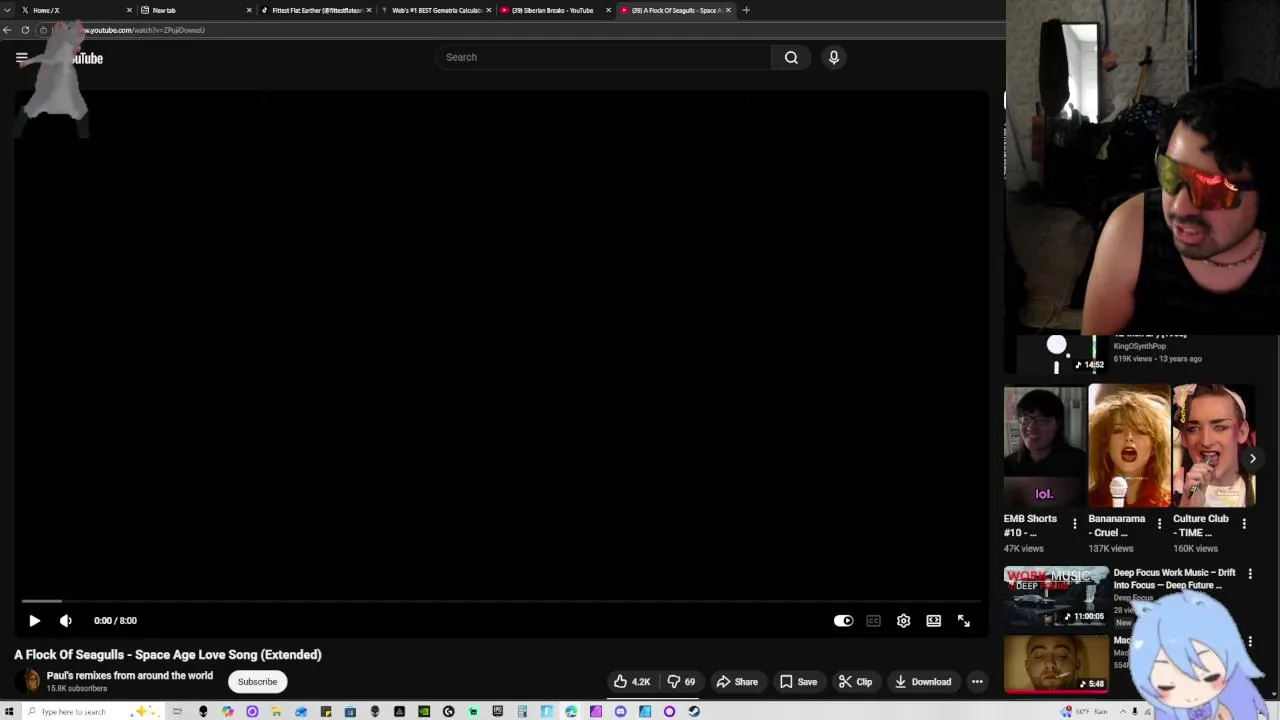Click the video progress bar
Screen dimensions: 1280x720
pyautogui.click(x=500, y=601)
